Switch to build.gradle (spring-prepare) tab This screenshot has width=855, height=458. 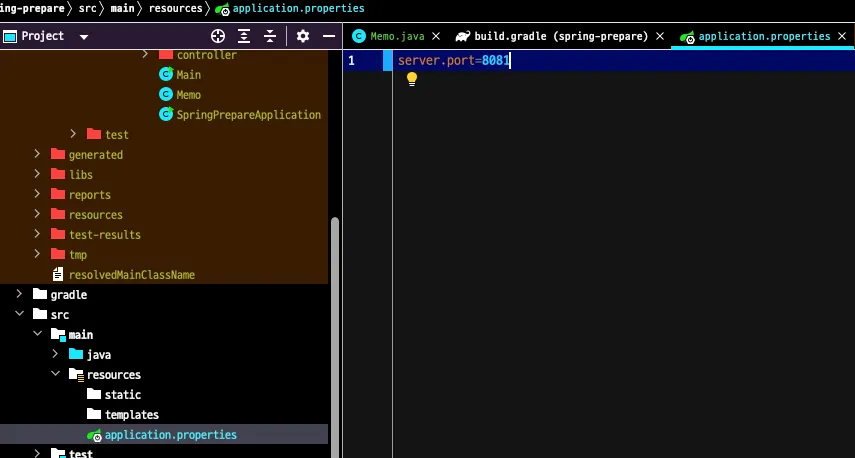pyautogui.click(x=561, y=37)
